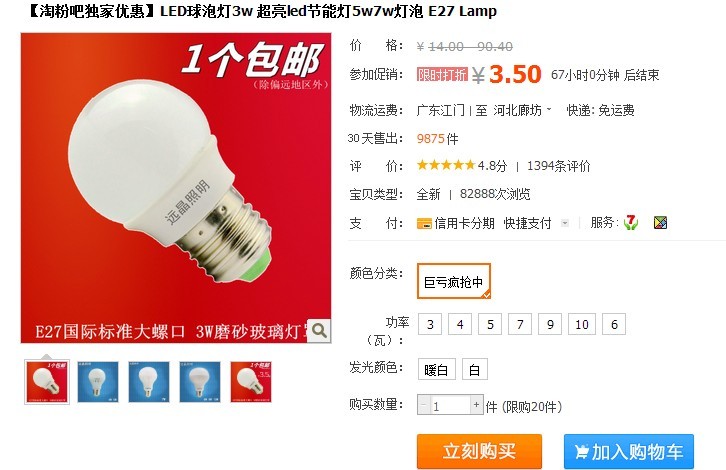Select 10 watt power option
Viewport: 726px width, 470px height.
pos(582,324)
